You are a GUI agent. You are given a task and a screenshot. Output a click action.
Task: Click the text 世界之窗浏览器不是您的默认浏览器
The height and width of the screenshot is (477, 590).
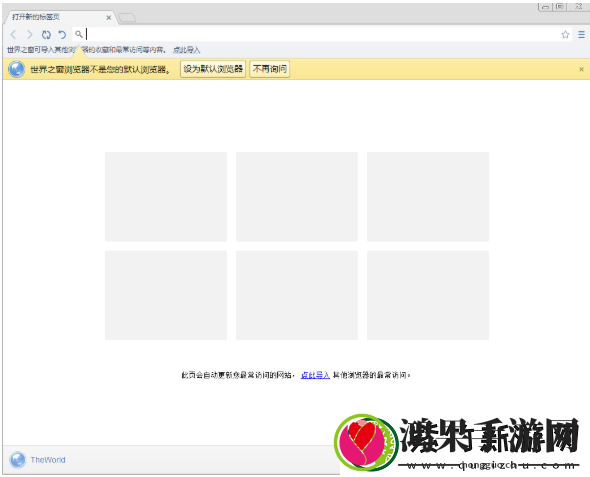pos(99,69)
